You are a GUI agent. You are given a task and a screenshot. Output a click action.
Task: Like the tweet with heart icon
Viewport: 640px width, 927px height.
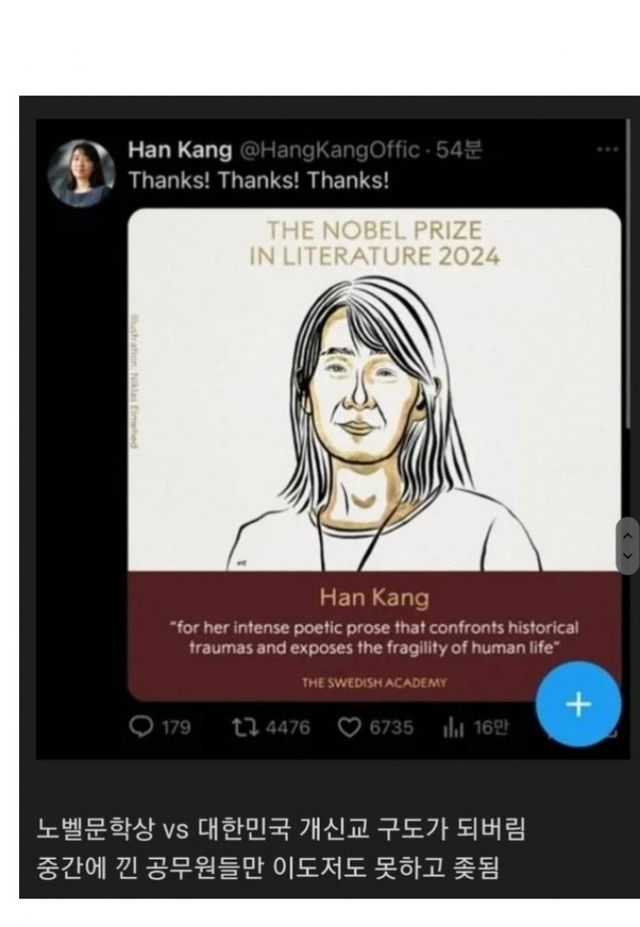[349, 728]
